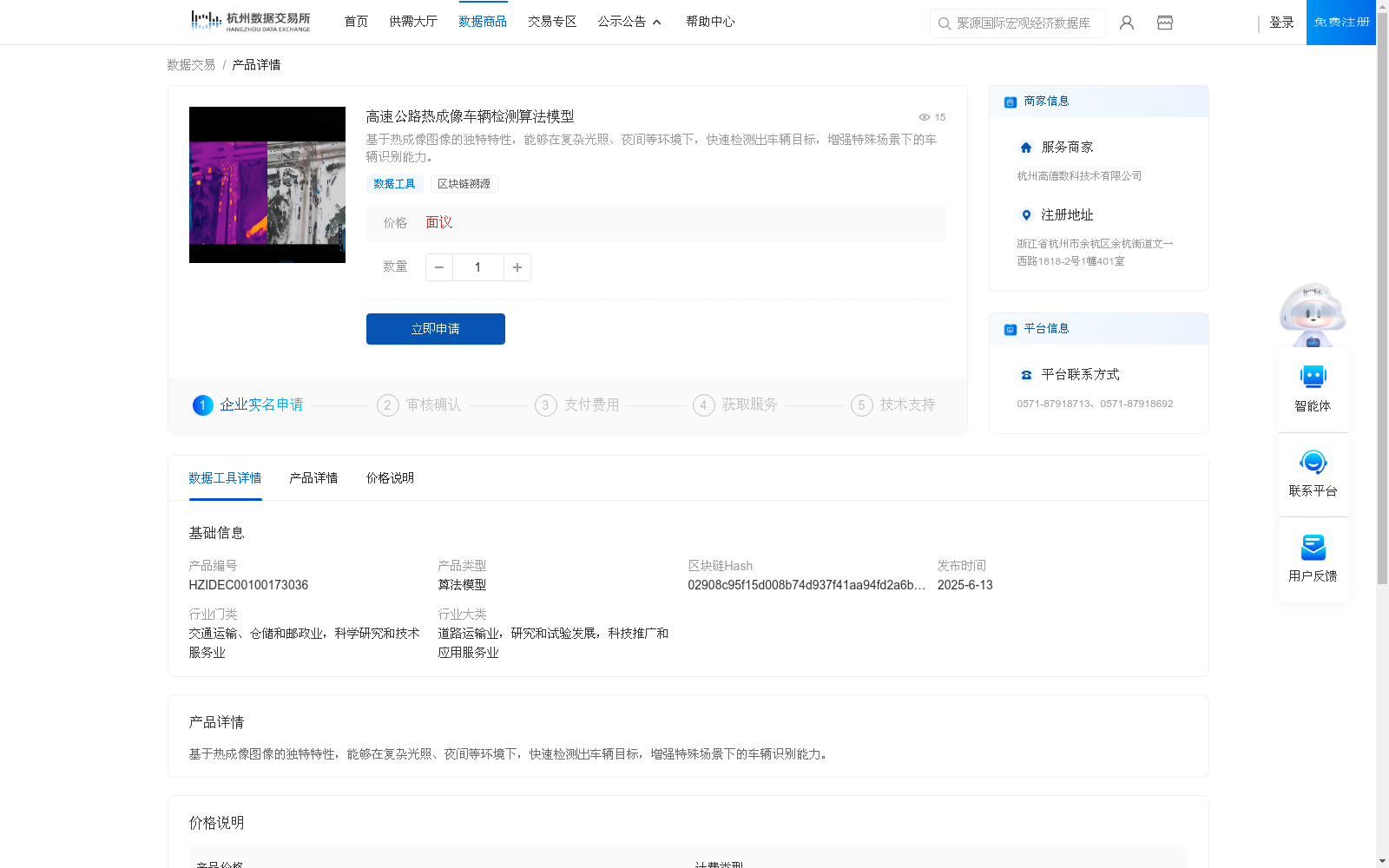Open 供需大厅 navigation item
This screenshot has height=868, width=1389.
[413, 22]
